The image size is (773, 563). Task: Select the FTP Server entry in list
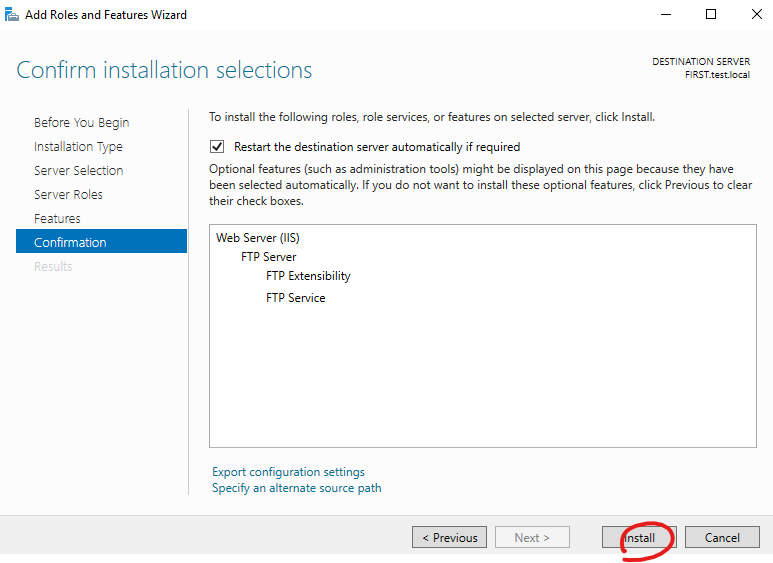(269, 257)
